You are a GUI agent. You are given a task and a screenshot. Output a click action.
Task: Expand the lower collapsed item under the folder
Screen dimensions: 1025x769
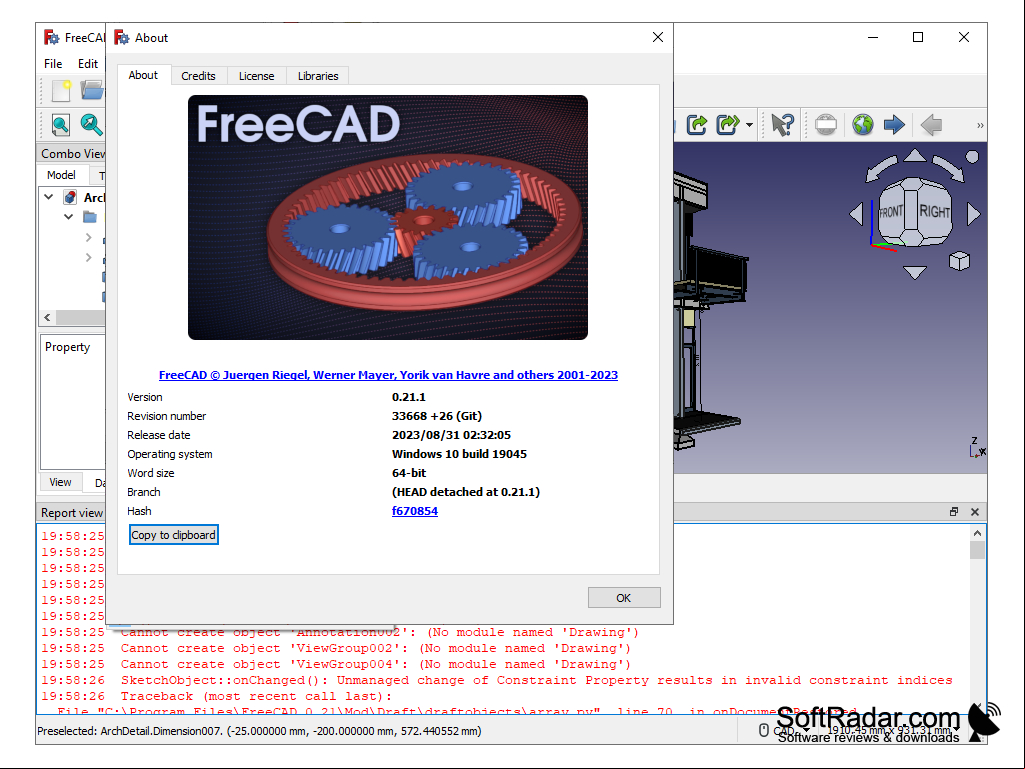point(88,258)
